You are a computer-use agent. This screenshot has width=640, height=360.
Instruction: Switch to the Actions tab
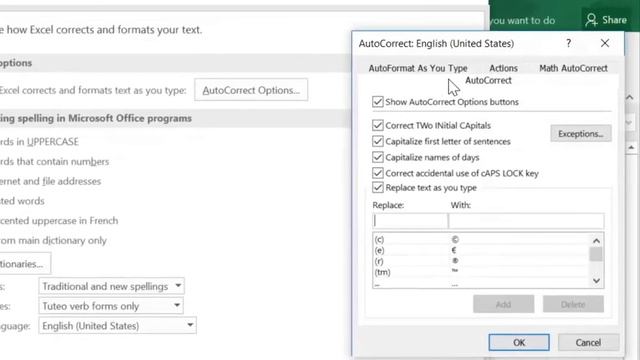coord(503,68)
